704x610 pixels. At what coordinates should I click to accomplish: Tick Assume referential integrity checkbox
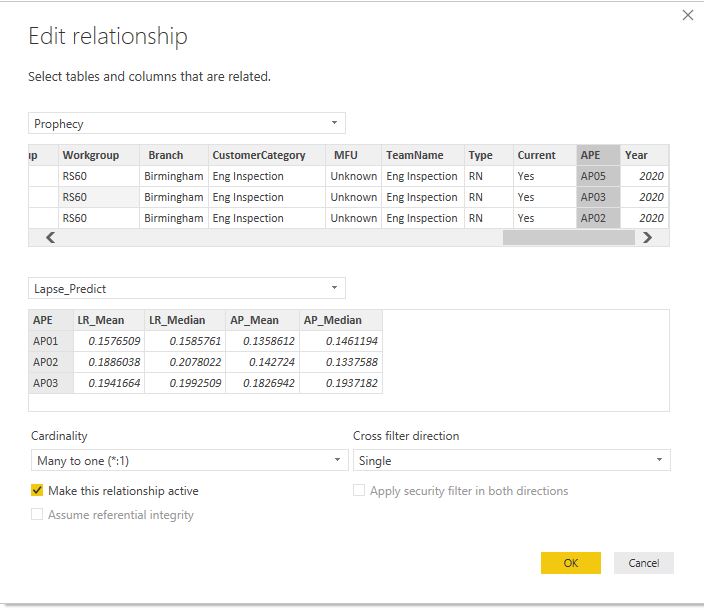[37, 514]
